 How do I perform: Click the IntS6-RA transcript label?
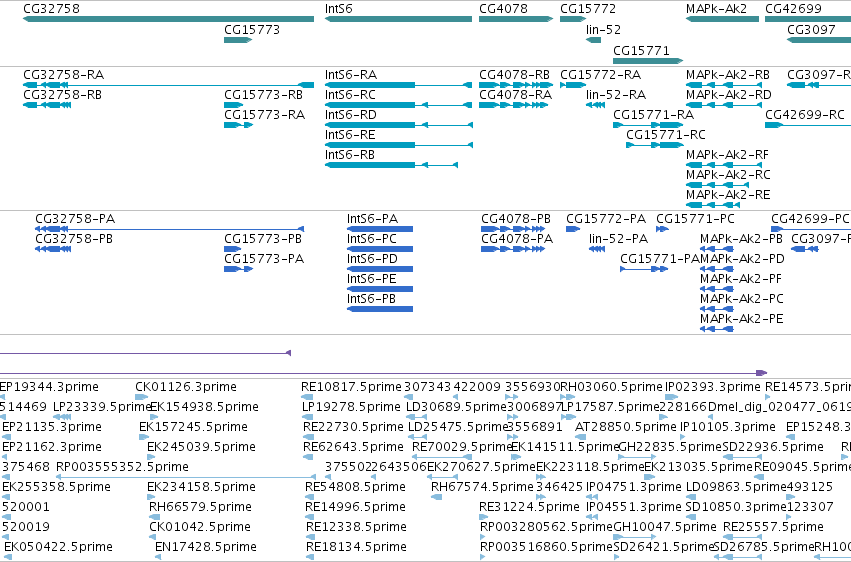pos(351,74)
